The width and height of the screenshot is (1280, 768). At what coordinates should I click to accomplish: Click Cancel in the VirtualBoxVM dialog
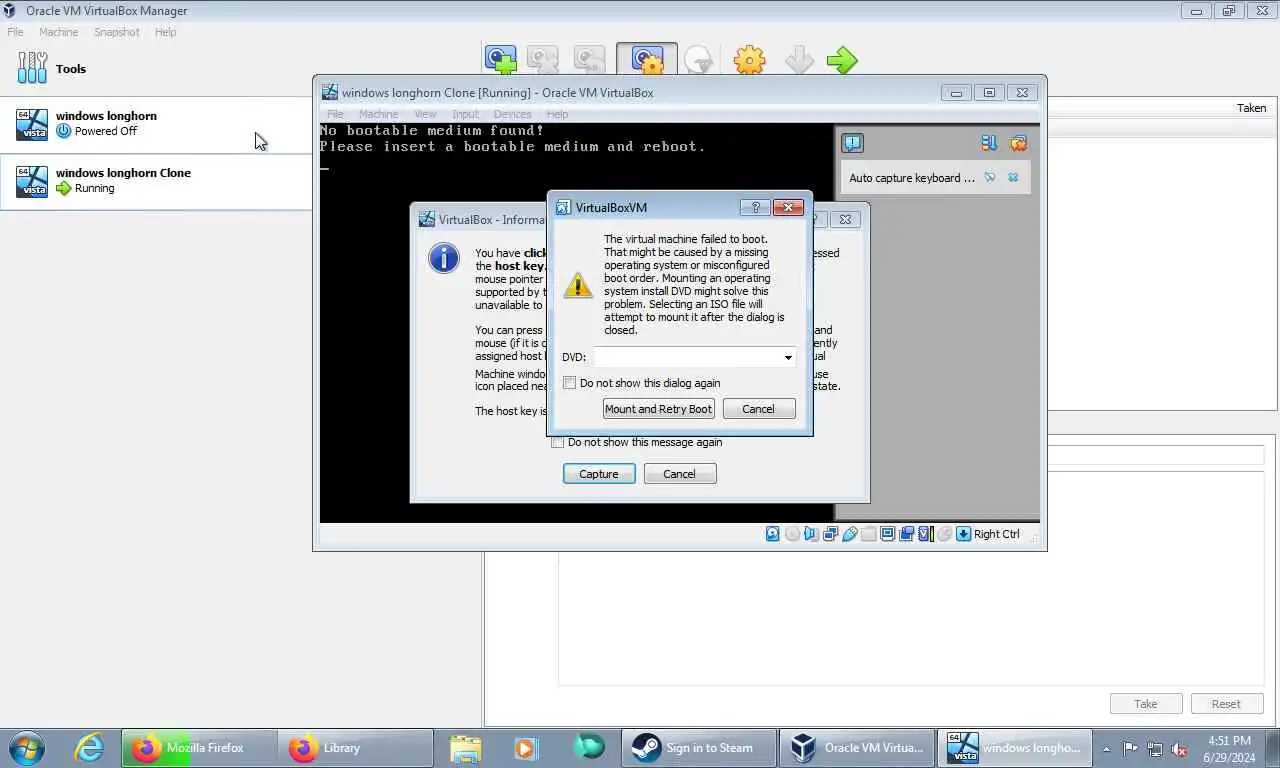point(758,409)
